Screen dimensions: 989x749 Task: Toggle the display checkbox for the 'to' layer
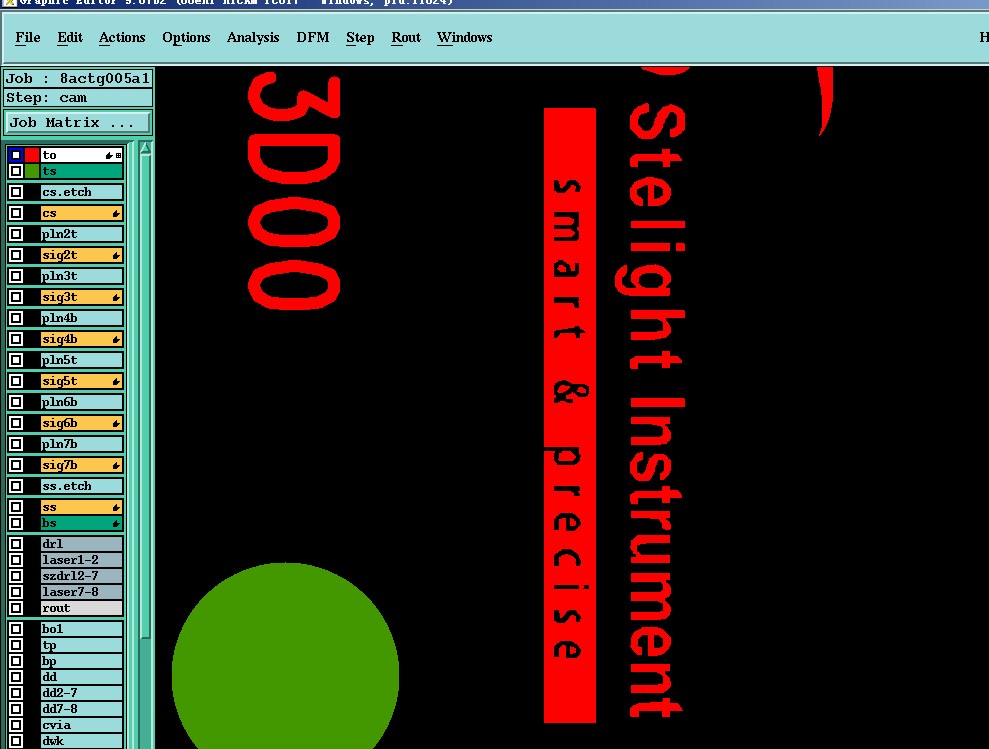tap(16, 155)
